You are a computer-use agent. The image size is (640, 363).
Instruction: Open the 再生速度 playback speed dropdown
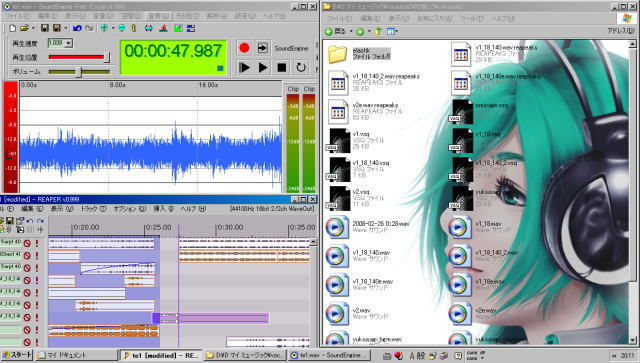(x=69, y=43)
